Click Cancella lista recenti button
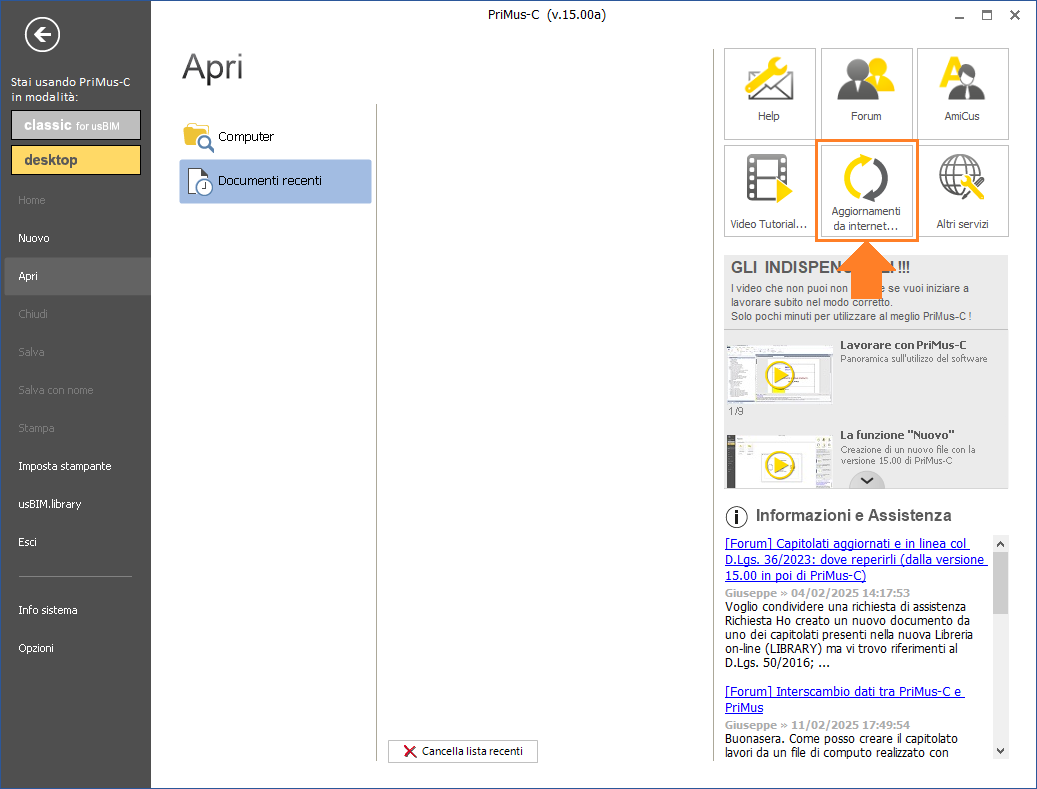1037x789 pixels. point(463,751)
